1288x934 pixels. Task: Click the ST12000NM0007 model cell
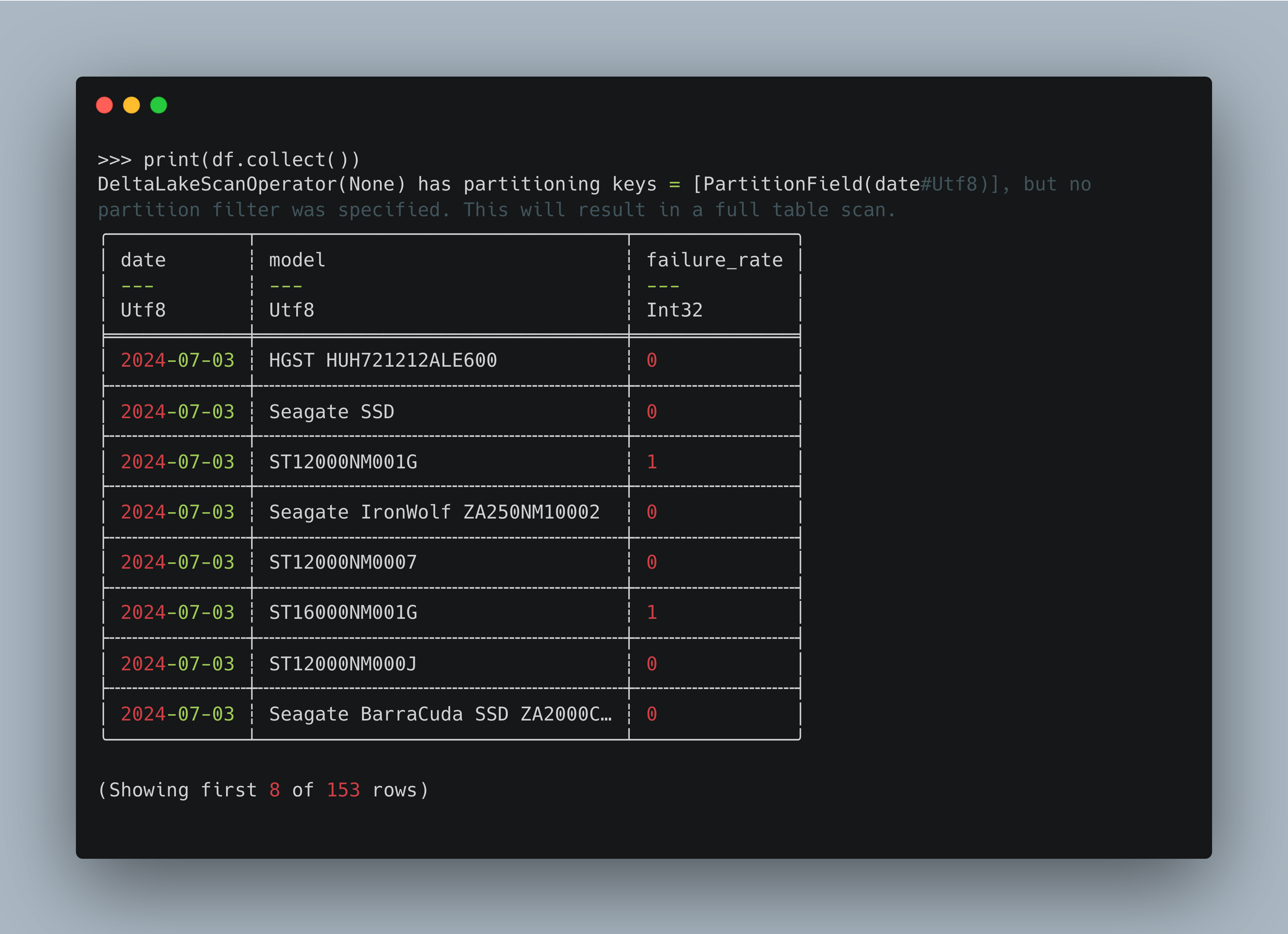341,562
